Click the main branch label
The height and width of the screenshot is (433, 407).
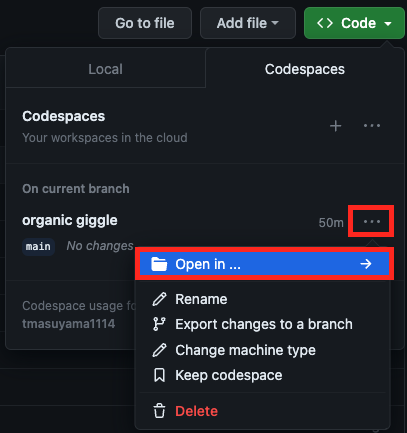tap(38, 247)
